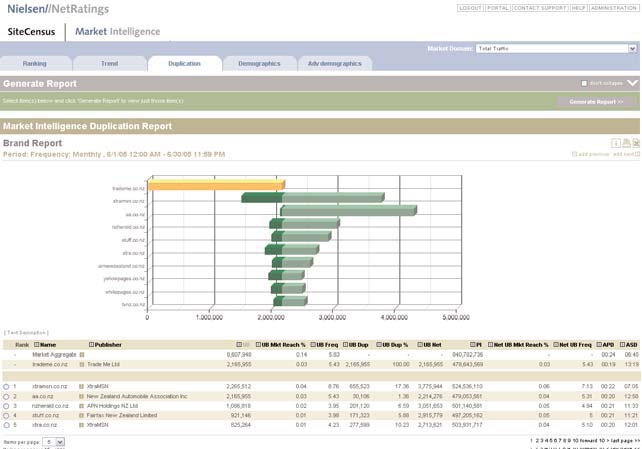Viewport: 642px width, 449px height.
Task: Click the report info icon
Action: pyautogui.click(x=615, y=144)
